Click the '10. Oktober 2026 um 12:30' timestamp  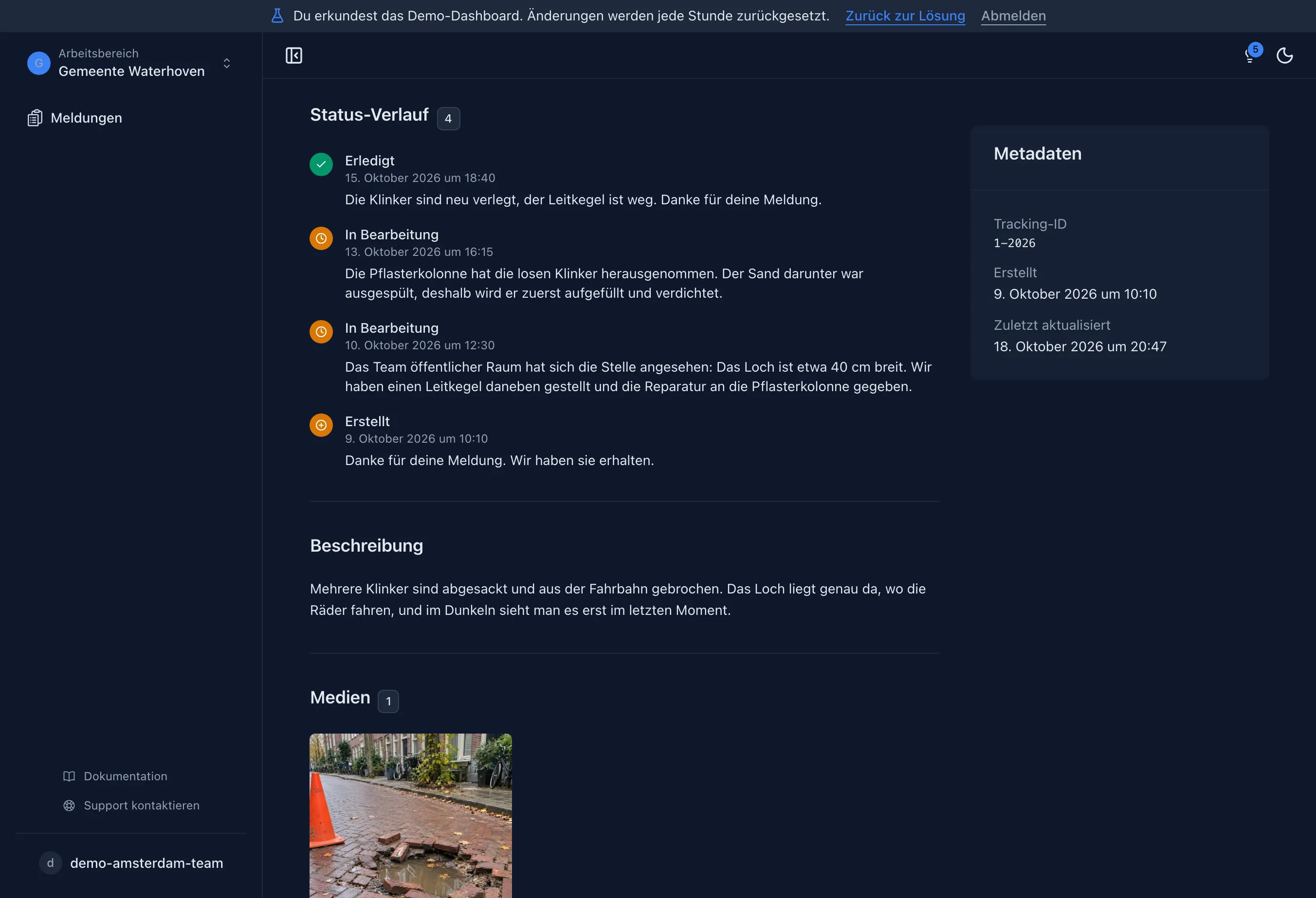[420, 345]
